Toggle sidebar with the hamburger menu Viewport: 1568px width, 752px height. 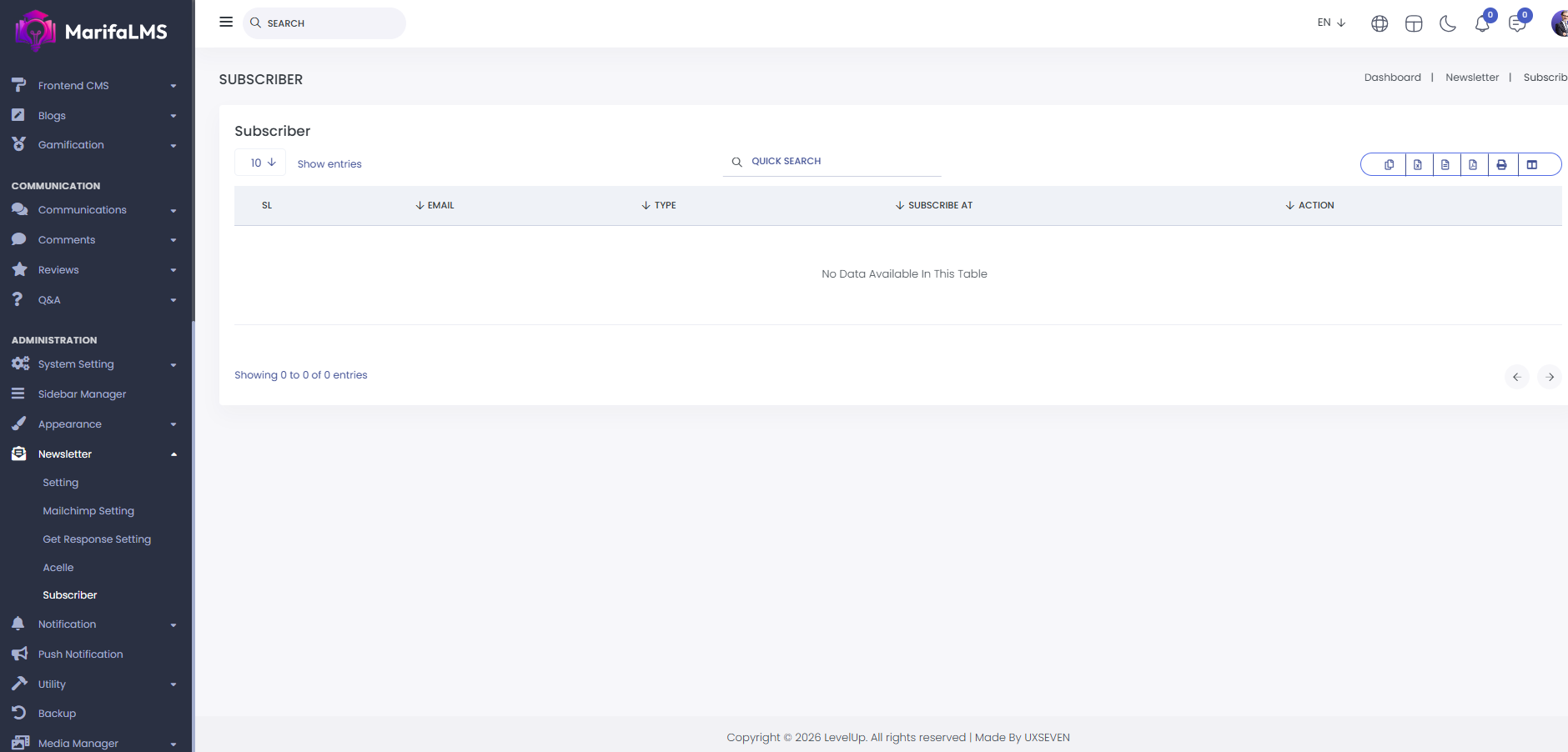pyautogui.click(x=226, y=23)
